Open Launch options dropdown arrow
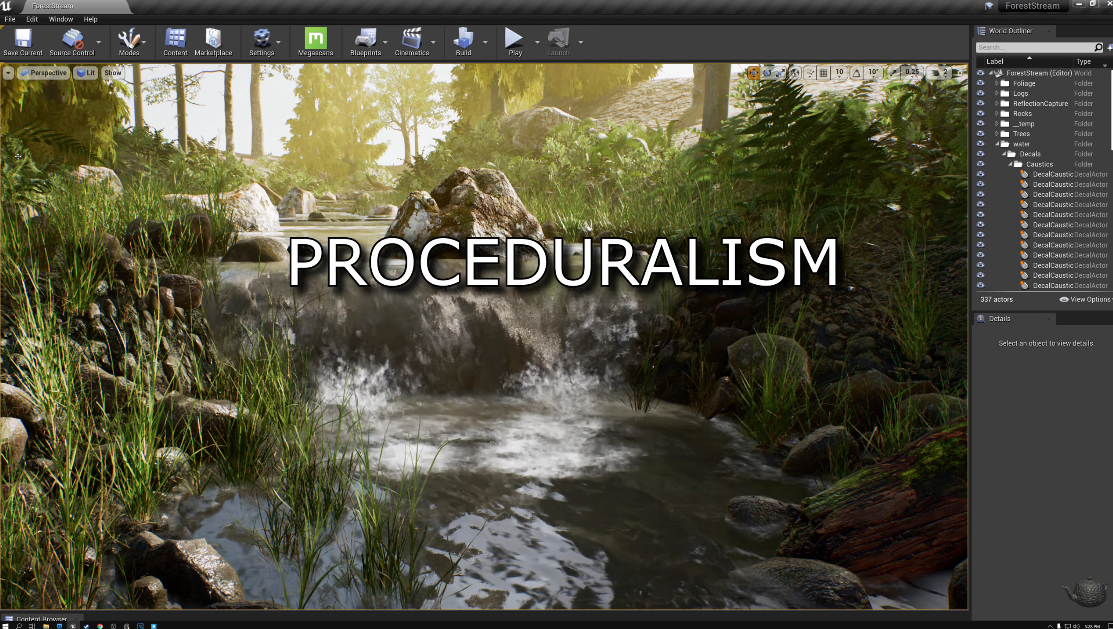The height and width of the screenshot is (629, 1113). pos(580,42)
